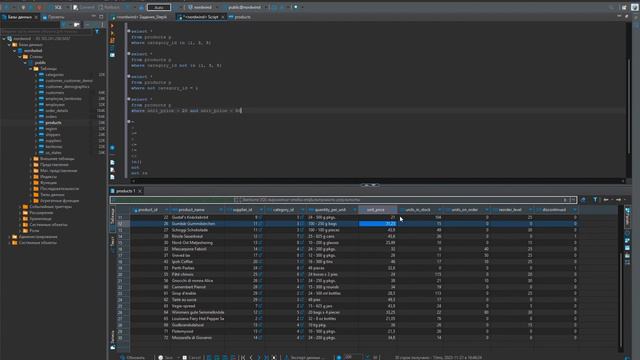Screen dimensions: 640x360
Task: Collapse the Базы данных folder in tree
Action: (9, 45)
